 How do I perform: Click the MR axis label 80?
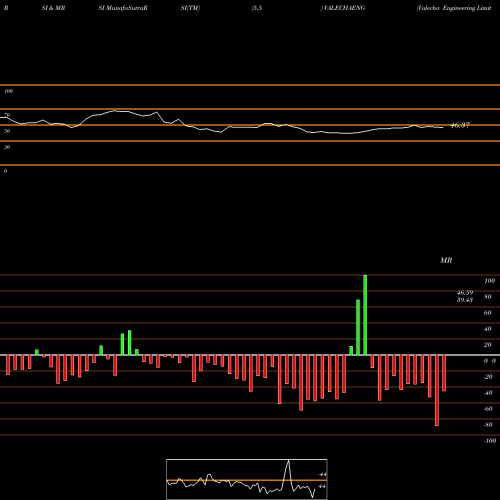point(488,297)
